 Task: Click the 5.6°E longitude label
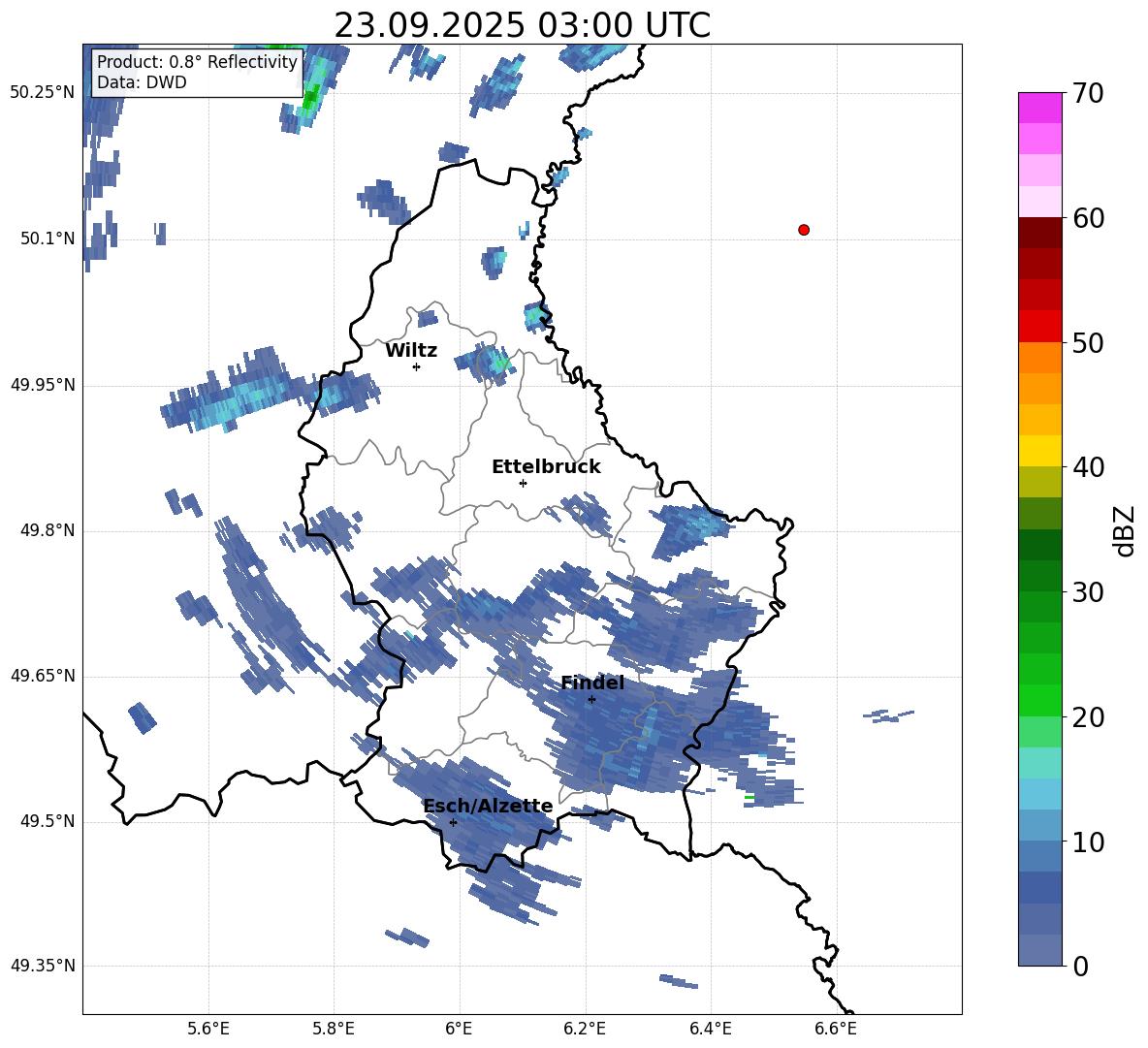[x=208, y=1029]
